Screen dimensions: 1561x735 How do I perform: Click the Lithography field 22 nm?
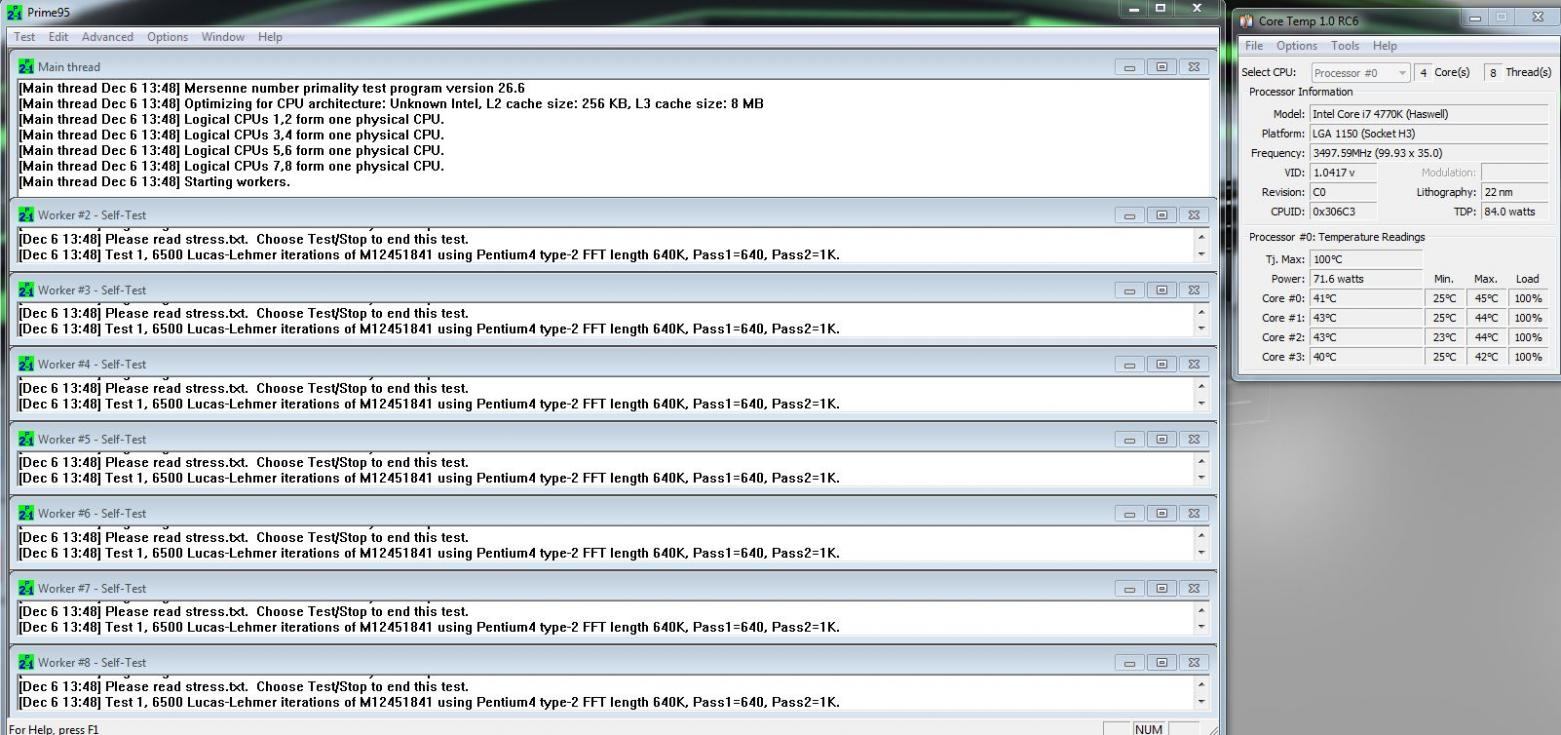(x=1515, y=192)
